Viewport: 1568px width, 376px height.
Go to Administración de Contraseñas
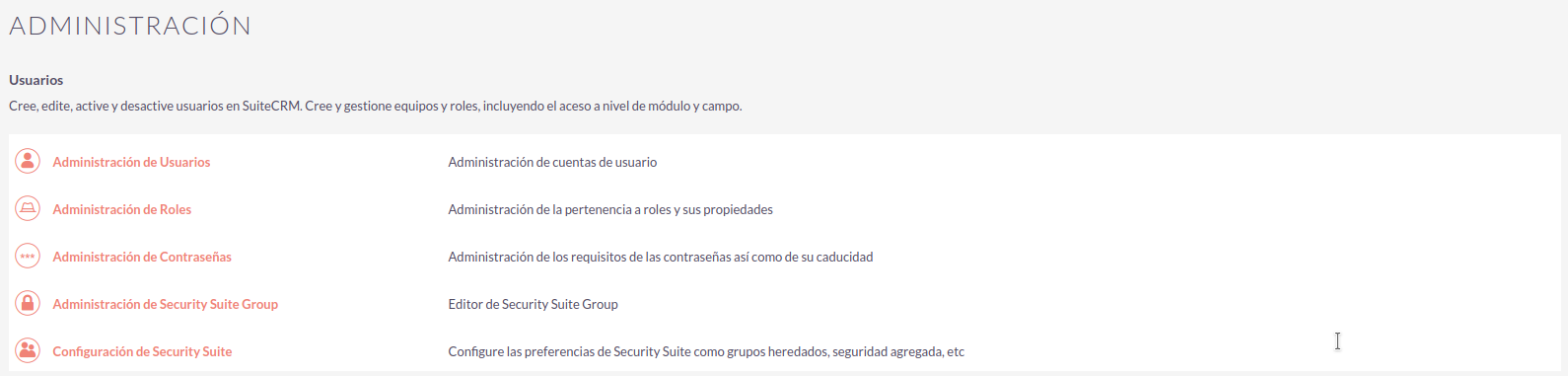[x=142, y=257]
